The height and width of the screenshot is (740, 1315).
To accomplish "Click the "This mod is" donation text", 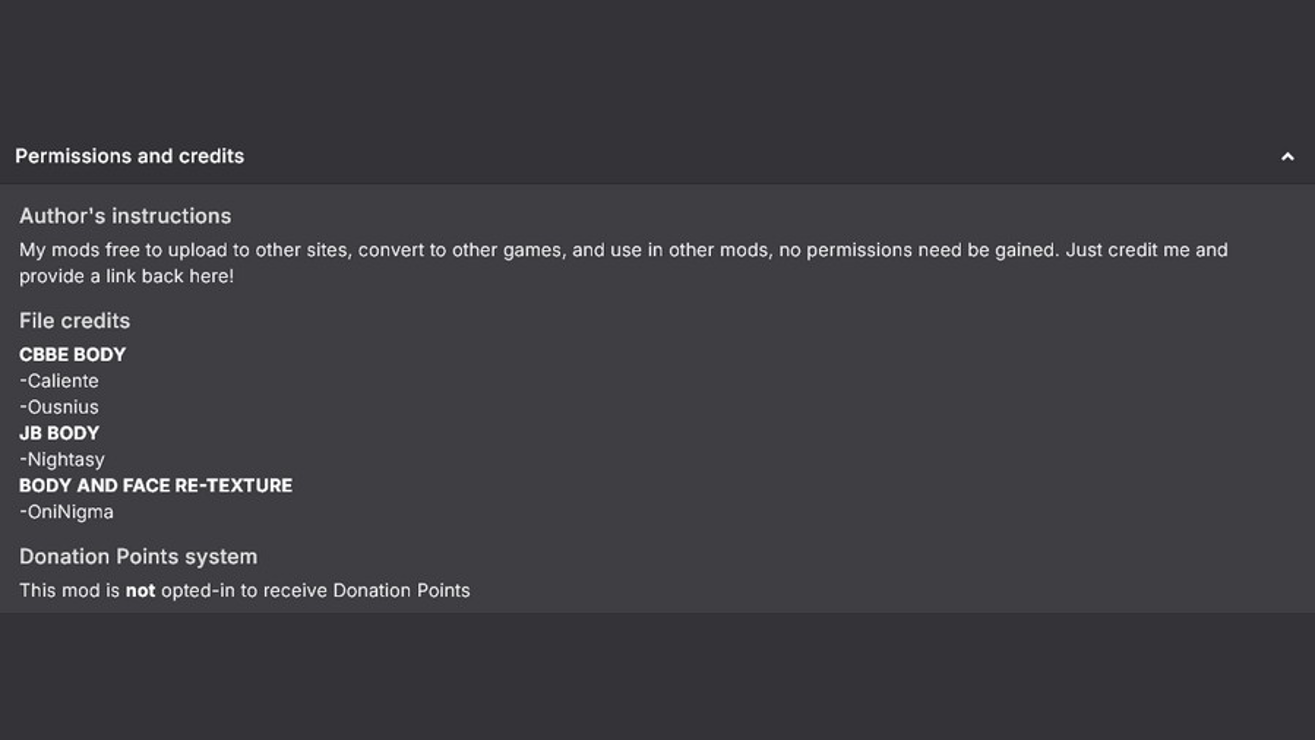I will pyautogui.click(x=69, y=591).
